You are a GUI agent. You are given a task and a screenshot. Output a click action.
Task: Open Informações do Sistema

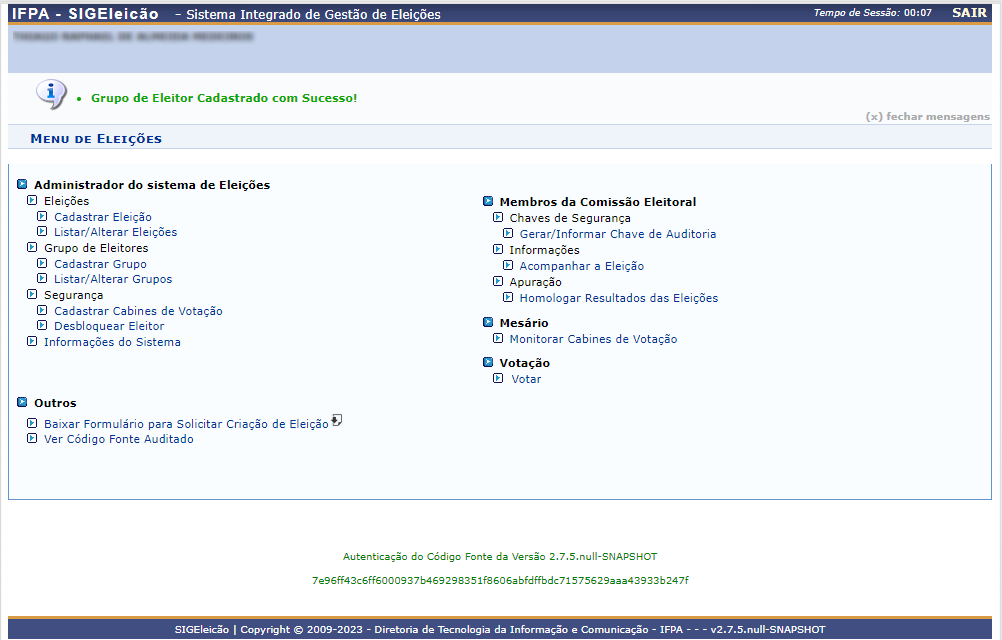coord(112,342)
